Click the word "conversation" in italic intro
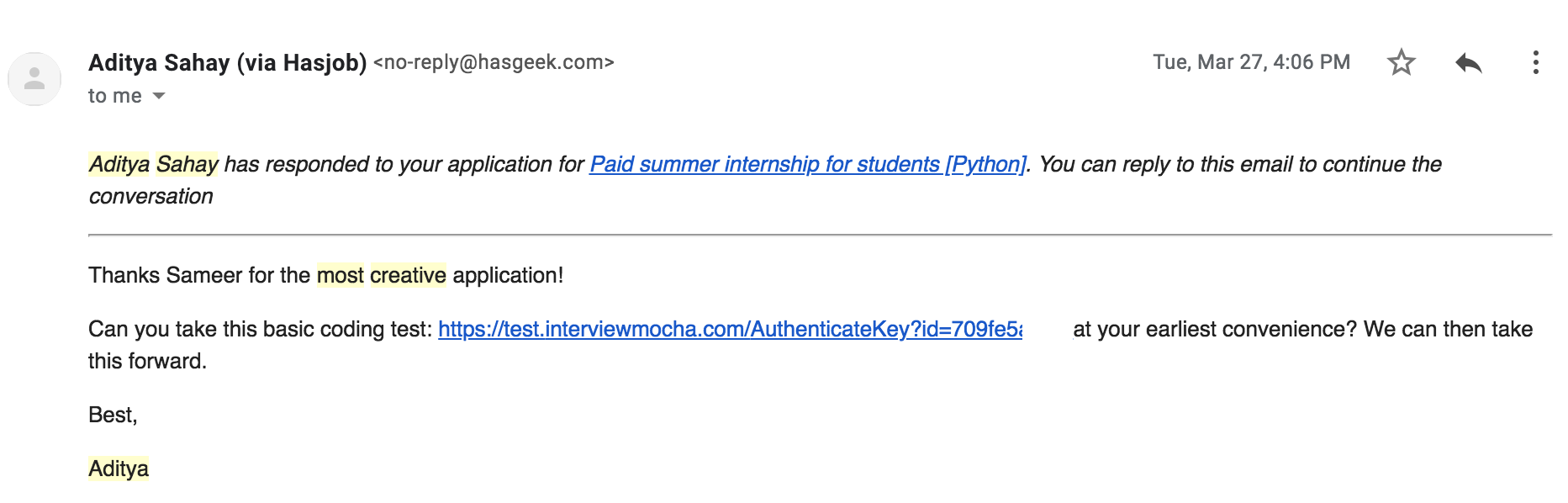This screenshot has width=1568, height=503. tap(151, 196)
